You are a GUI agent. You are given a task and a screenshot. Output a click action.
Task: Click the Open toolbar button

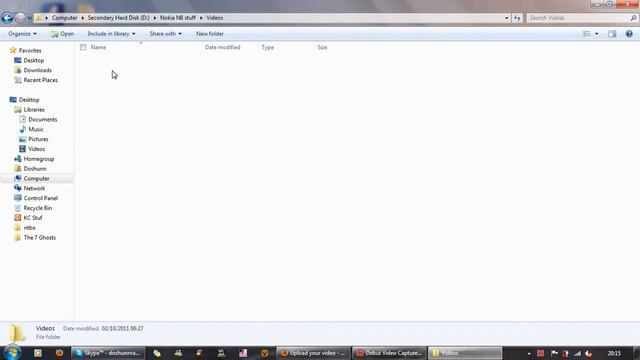click(x=62, y=34)
